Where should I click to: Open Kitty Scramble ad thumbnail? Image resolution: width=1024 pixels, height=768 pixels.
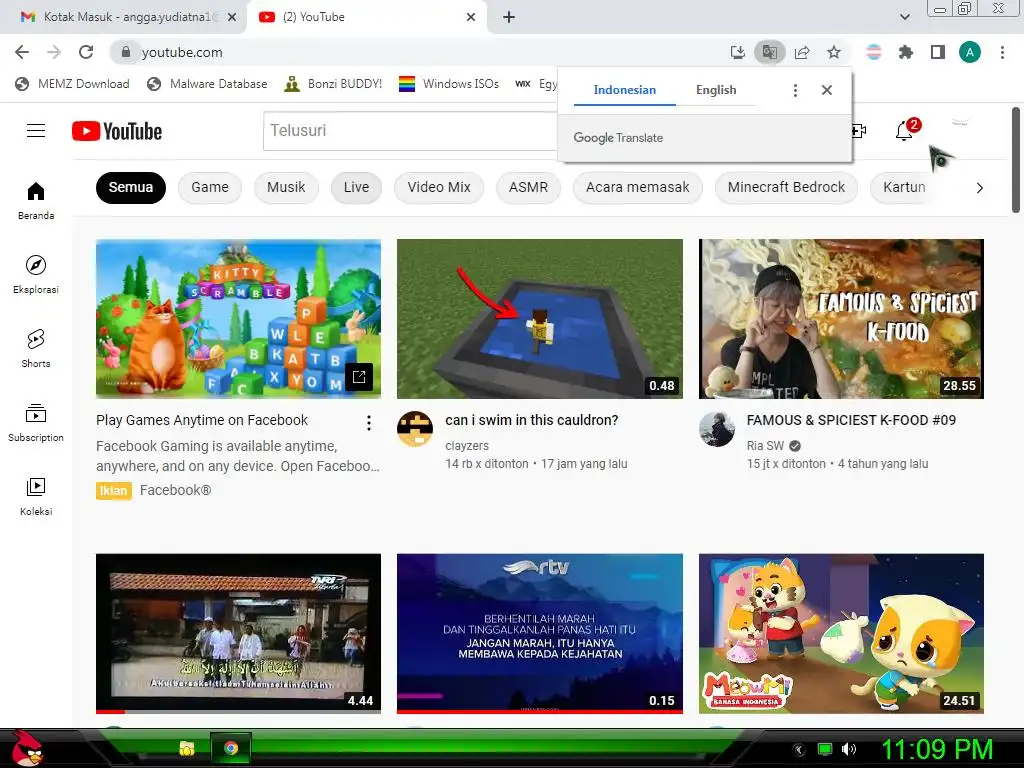[238, 319]
